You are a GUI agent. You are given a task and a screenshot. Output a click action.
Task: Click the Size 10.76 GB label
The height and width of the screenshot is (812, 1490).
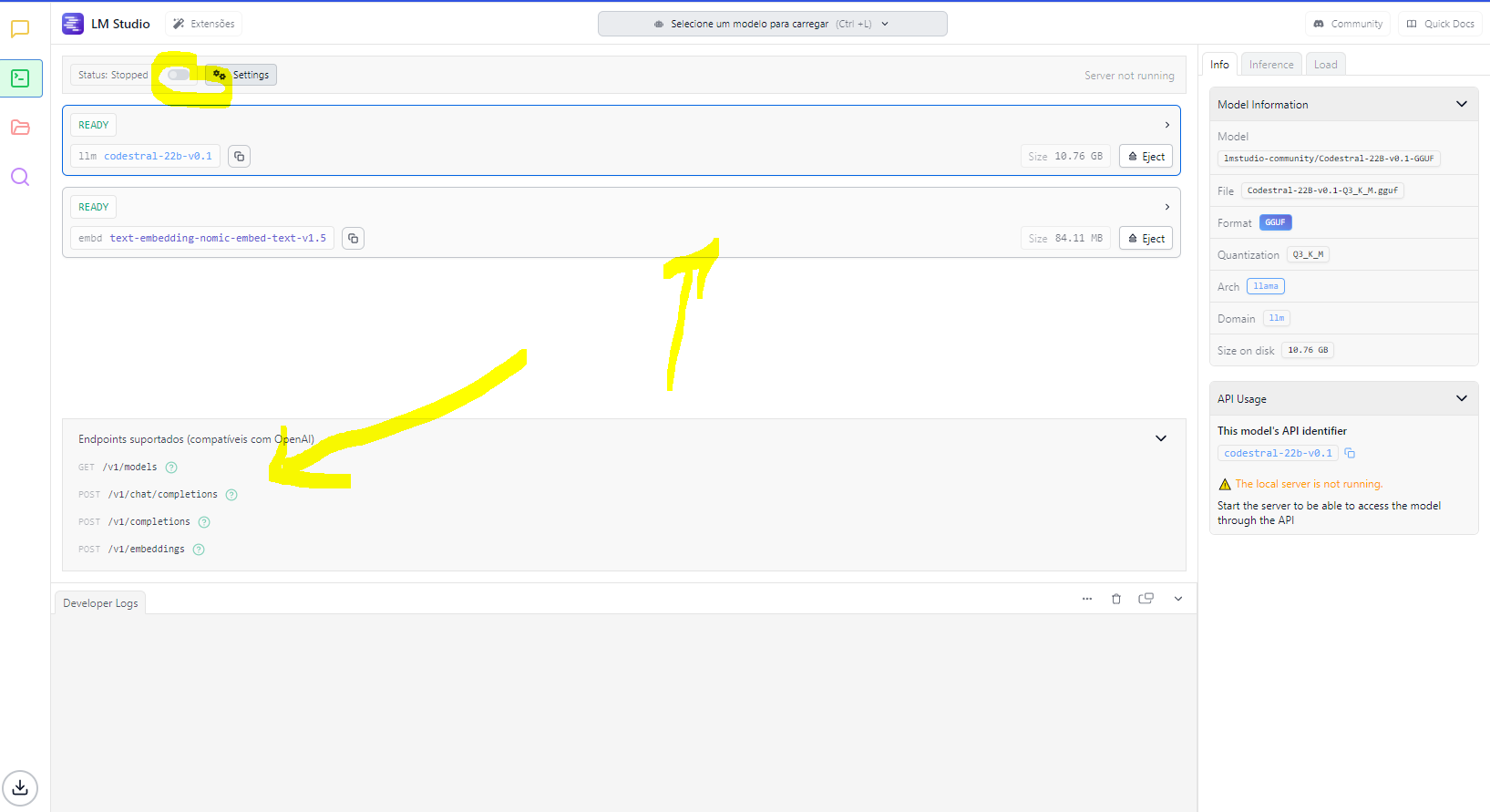(1065, 157)
